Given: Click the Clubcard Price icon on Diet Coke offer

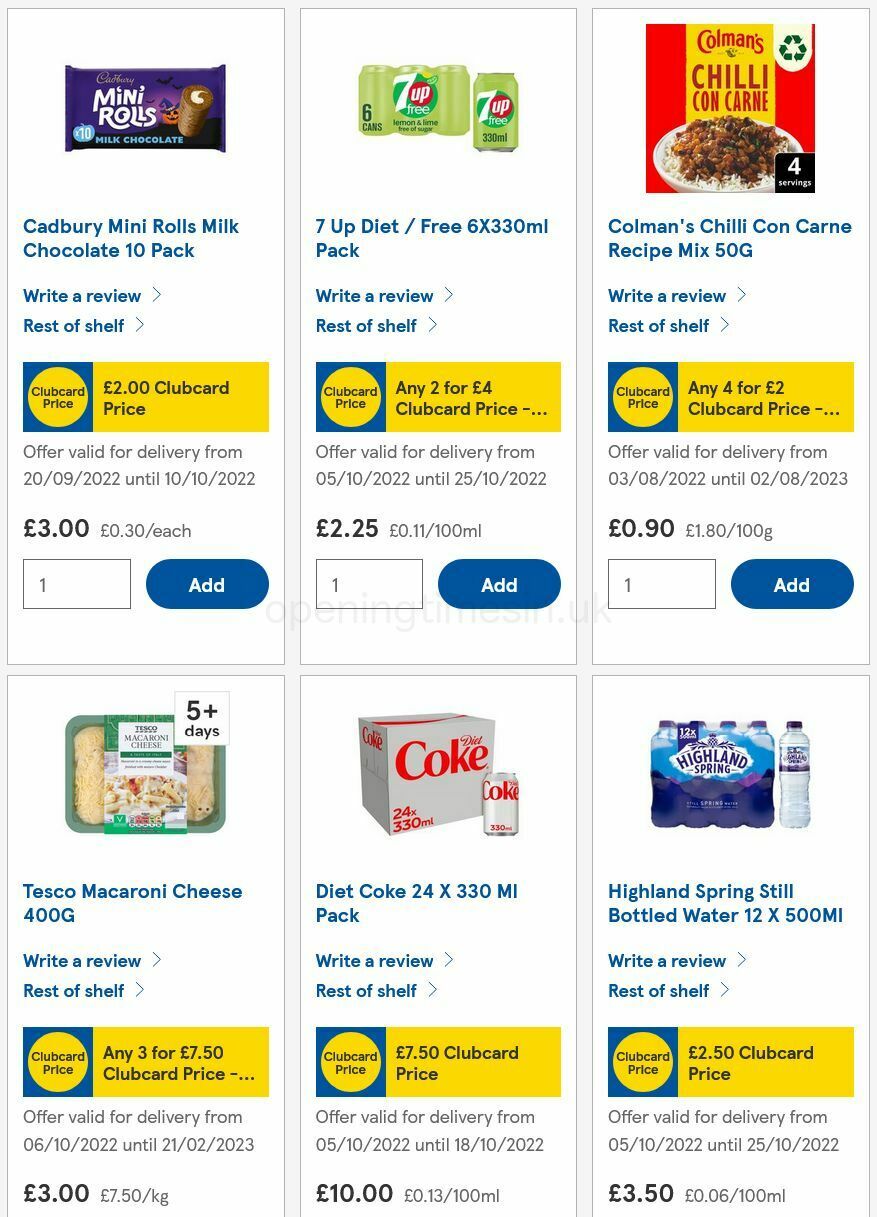Looking at the screenshot, I should coord(350,1062).
